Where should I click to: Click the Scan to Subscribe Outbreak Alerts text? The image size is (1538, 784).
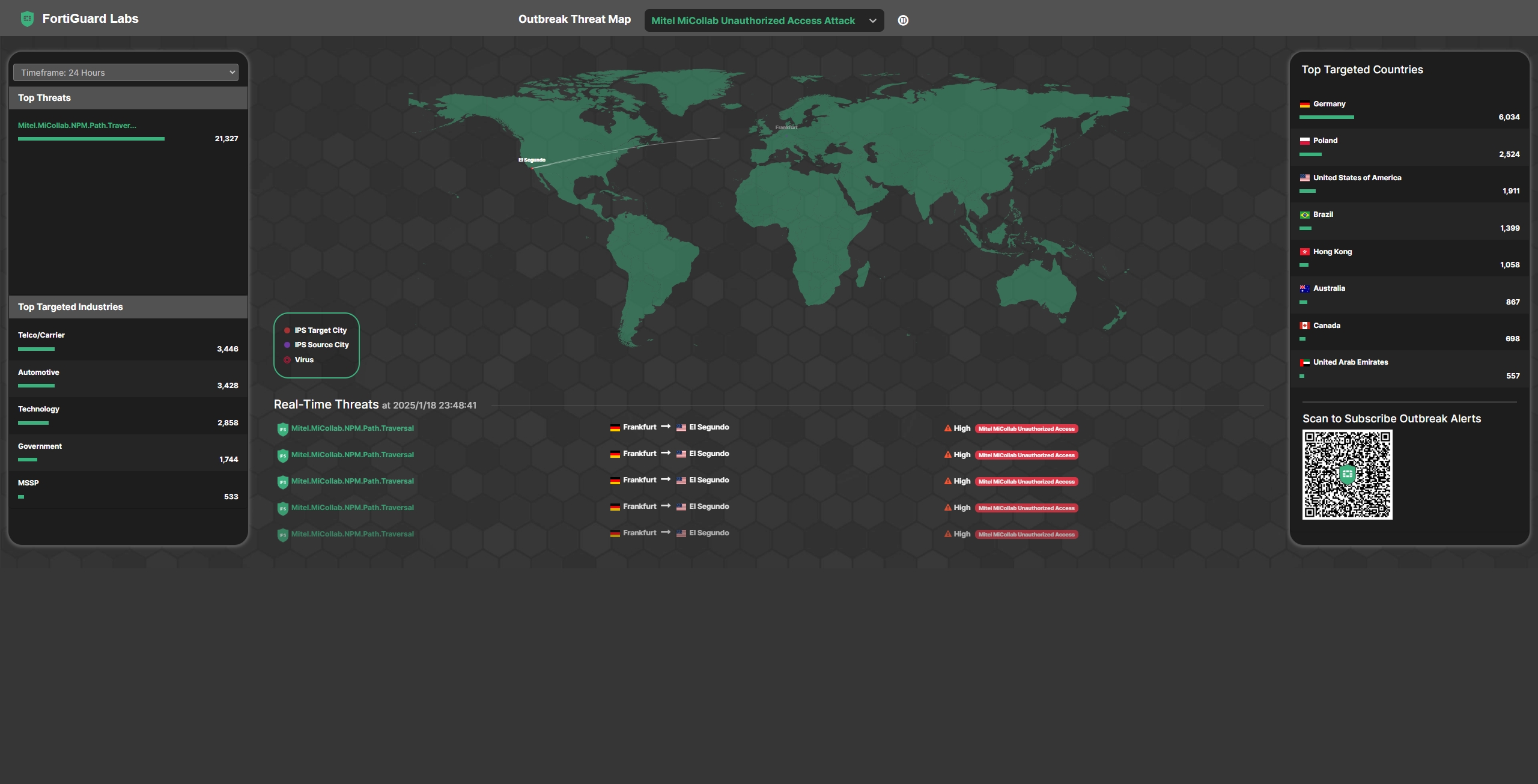pos(1391,419)
